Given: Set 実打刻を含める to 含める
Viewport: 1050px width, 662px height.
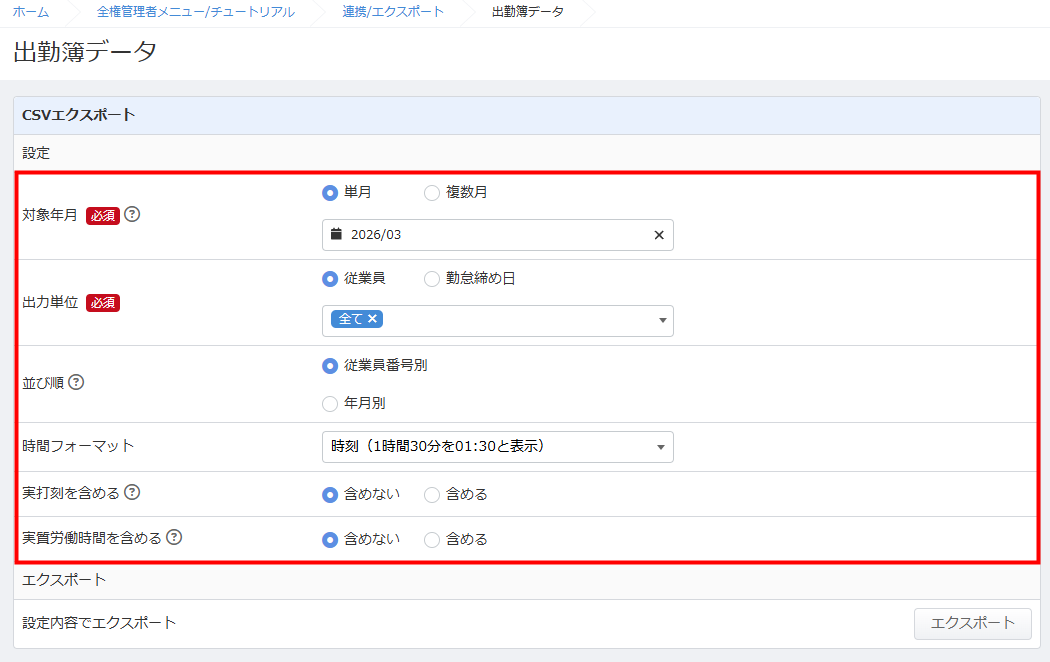Looking at the screenshot, I should click(432, 495).
